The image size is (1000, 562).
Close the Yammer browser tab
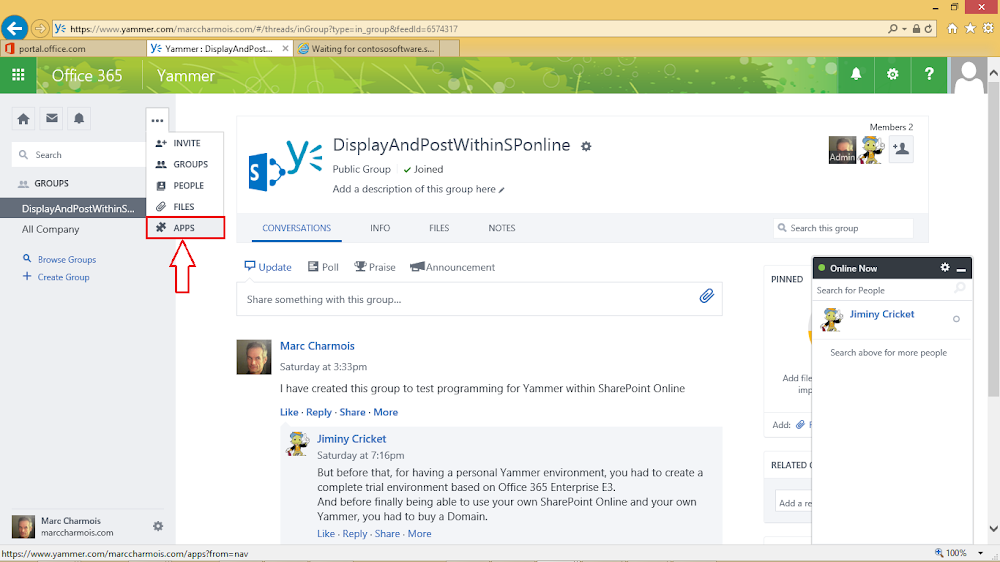(x=285, y=48)
